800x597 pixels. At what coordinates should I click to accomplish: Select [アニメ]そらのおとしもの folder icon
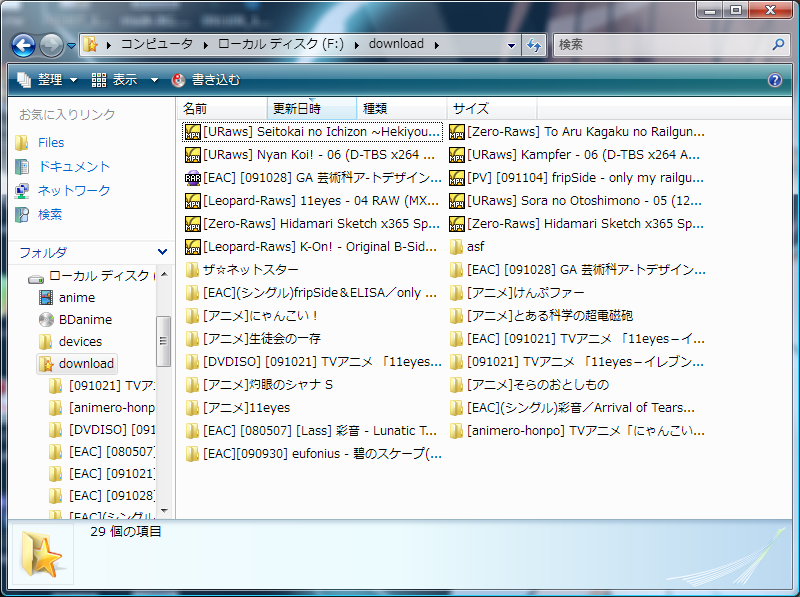click(x=457, y=385)
